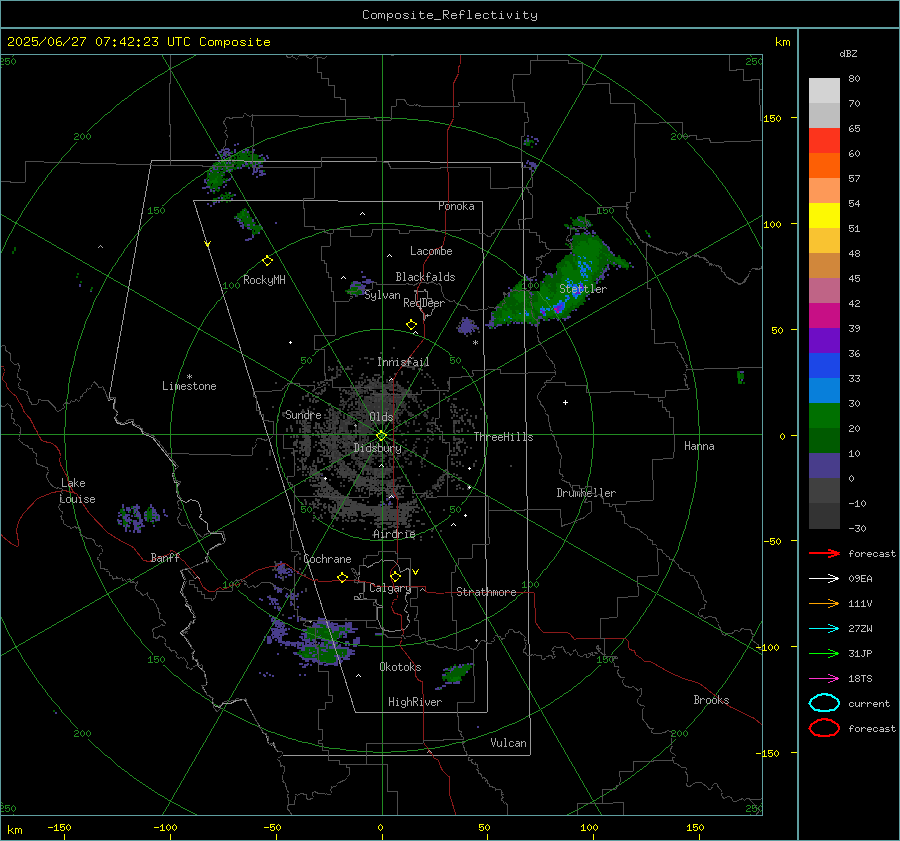The height and width of the screenshot is (841, 900).
Task: Click the light blue 30-33 dBZ swatch
Action: 824,390
